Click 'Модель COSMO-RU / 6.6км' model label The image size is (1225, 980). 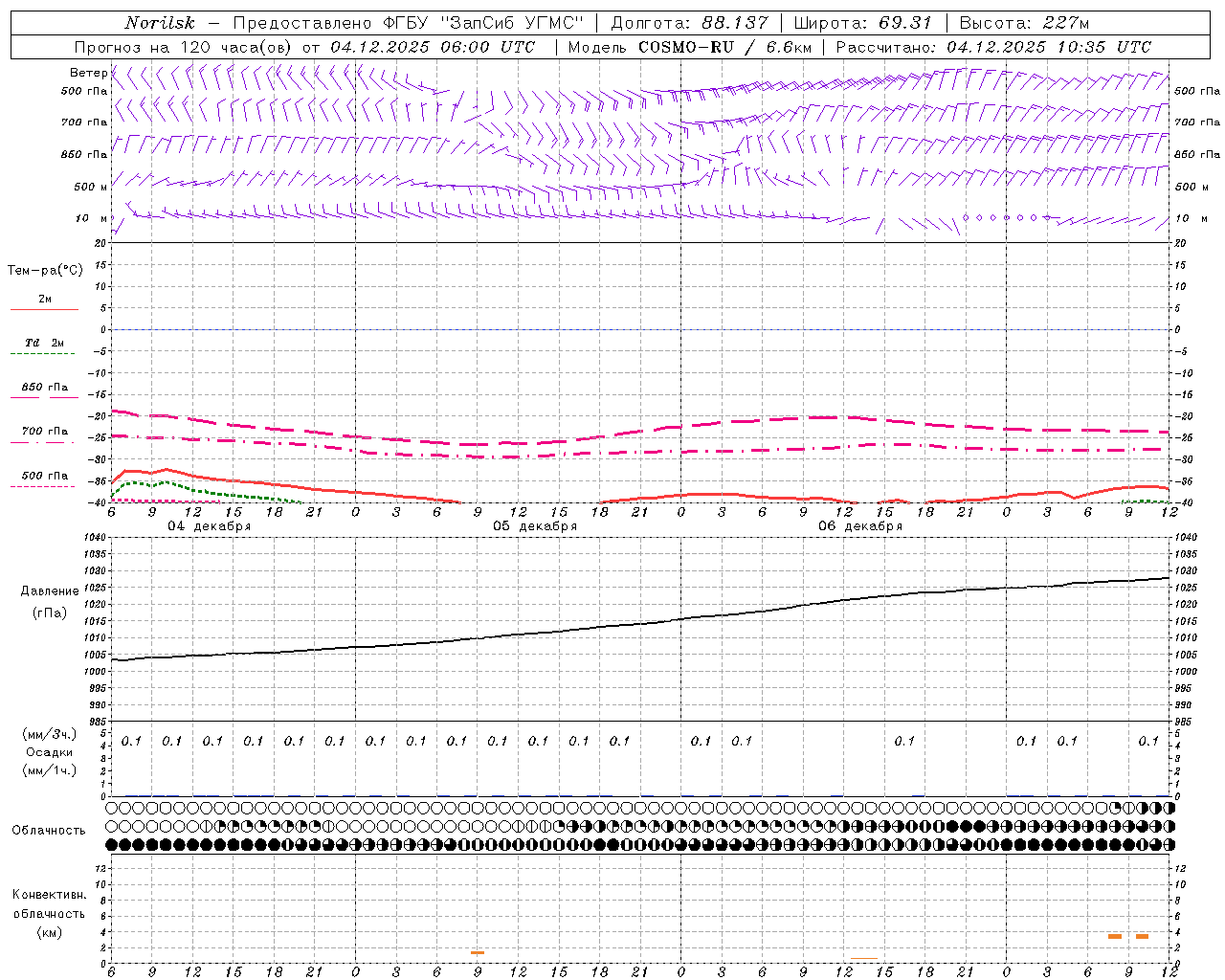point(689,47)
